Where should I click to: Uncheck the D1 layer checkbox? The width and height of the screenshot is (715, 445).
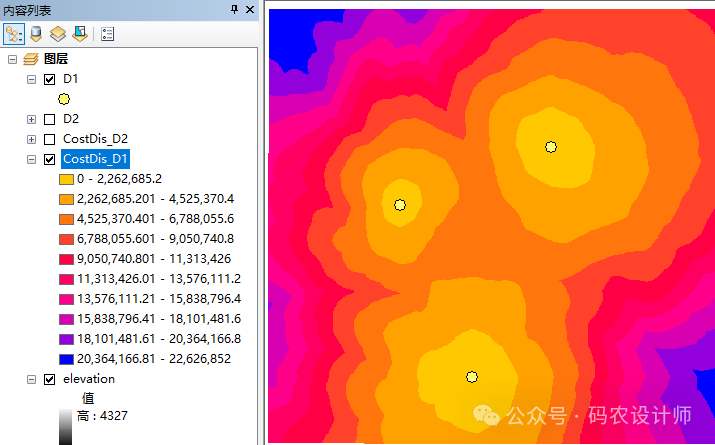tap(50, 79)
